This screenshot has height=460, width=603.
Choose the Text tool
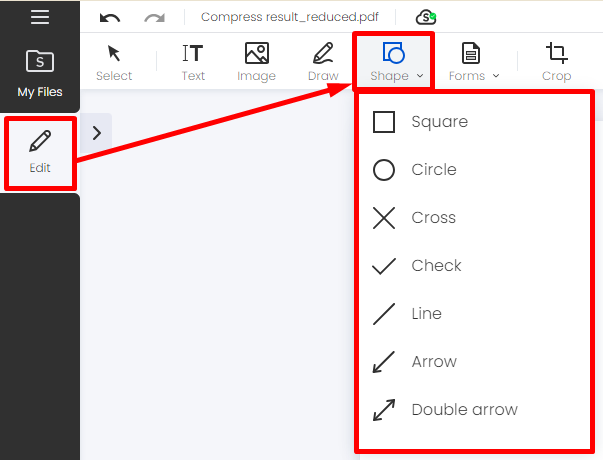[193, 63]
